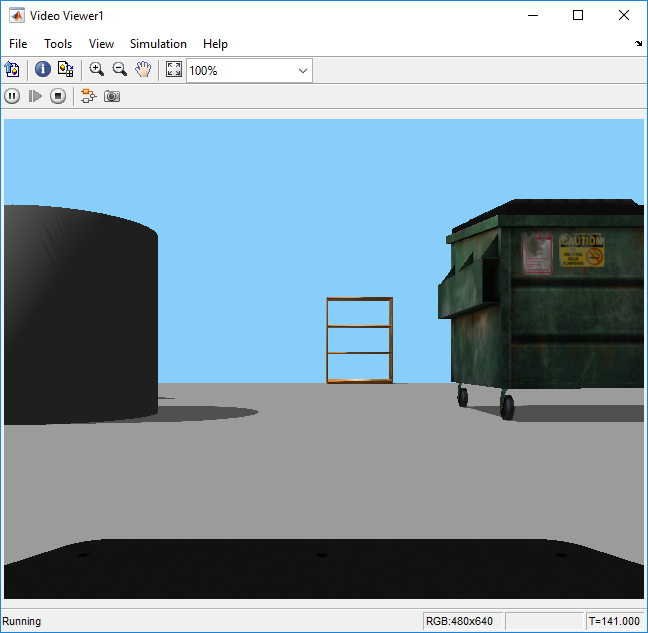Open the View menu

(x=101, y=44)
